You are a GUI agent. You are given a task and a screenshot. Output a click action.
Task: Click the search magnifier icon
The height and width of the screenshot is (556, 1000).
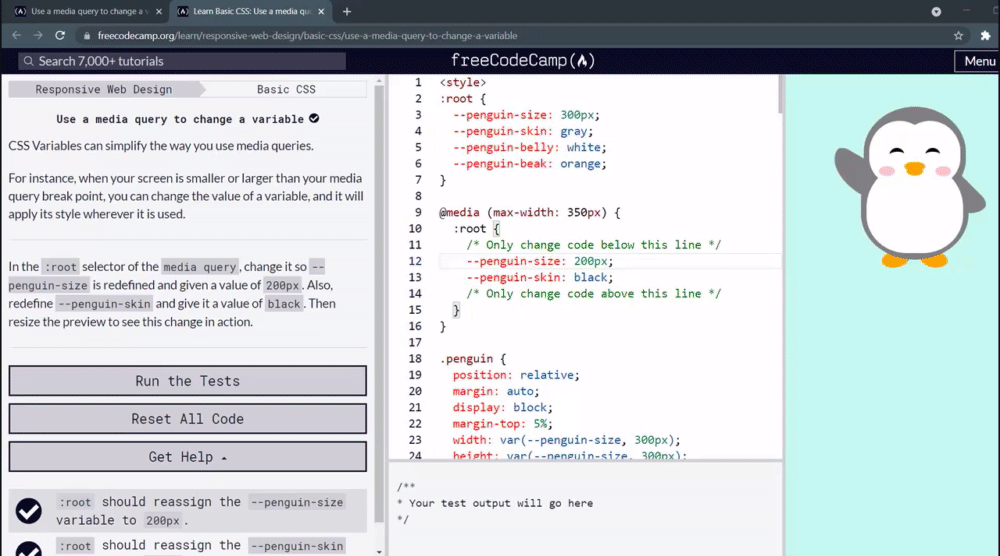tap(28, 61)
